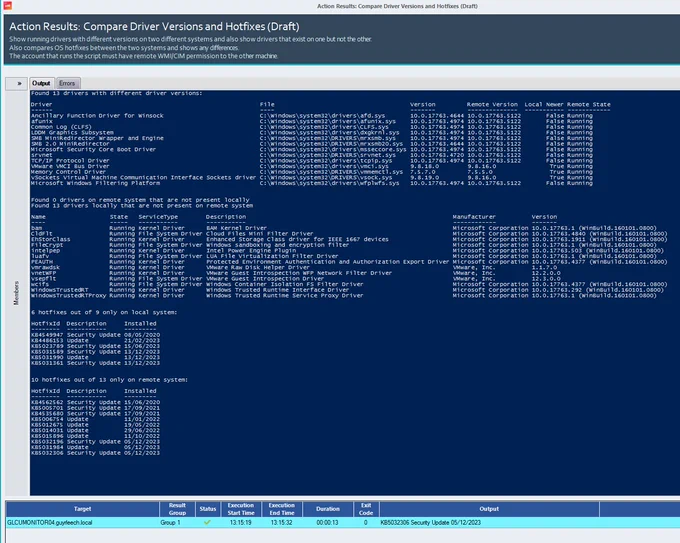Click 'Microsoft Security Core Boot Driver' entry

pyautogui.click(x=93, y=150)
